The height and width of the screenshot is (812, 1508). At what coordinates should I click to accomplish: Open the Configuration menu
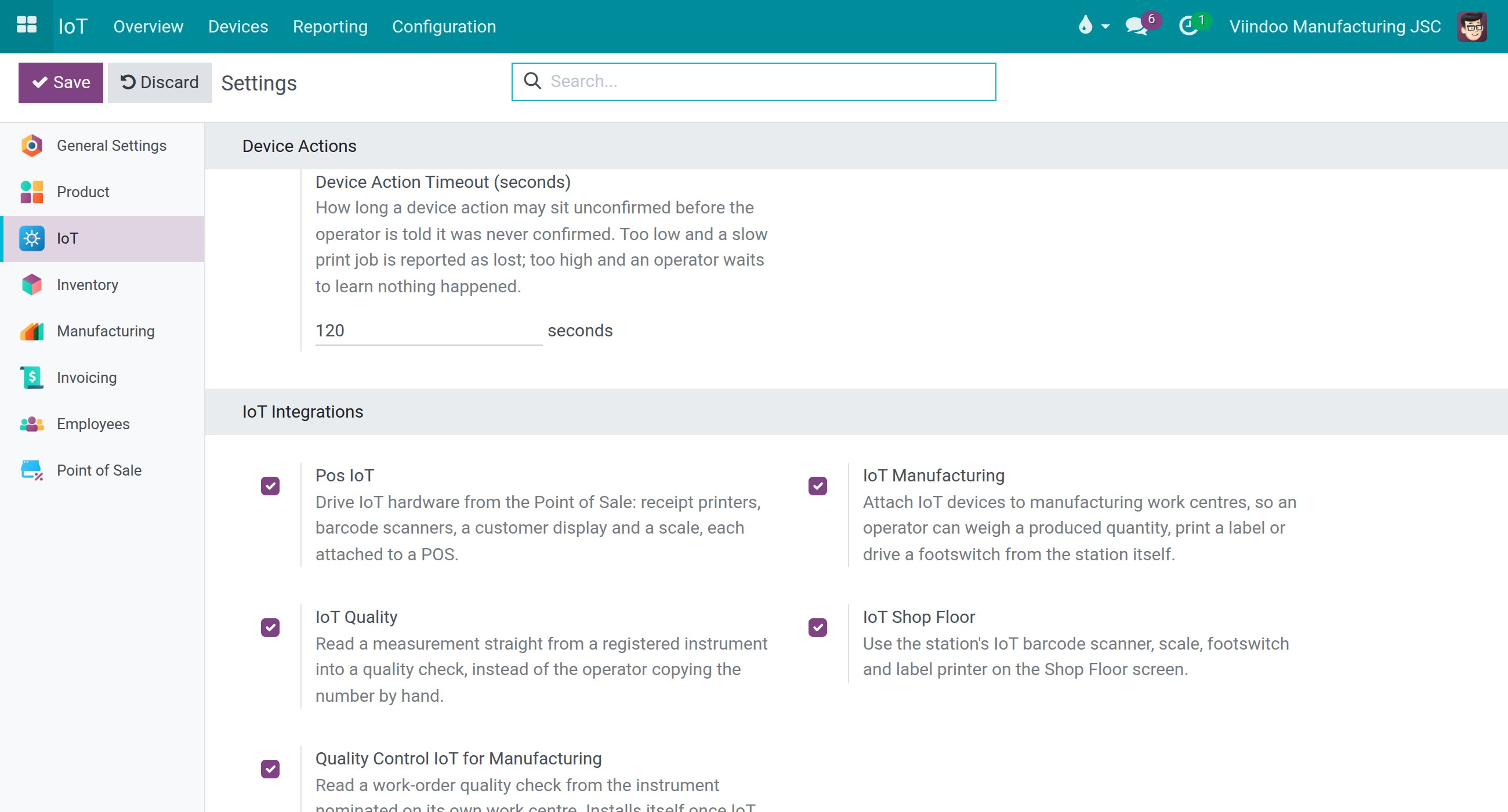[x=444, y=26]
